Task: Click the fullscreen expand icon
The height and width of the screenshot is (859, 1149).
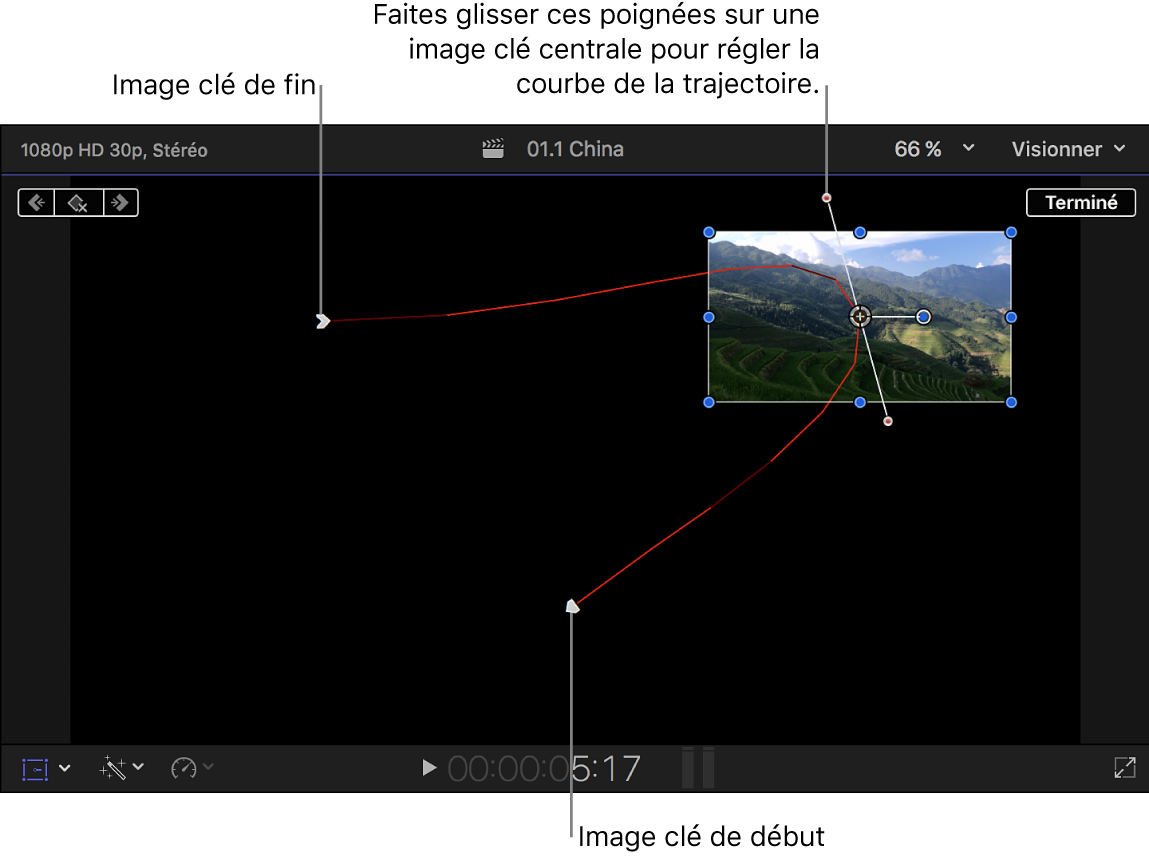Action: coord(1124,767)
